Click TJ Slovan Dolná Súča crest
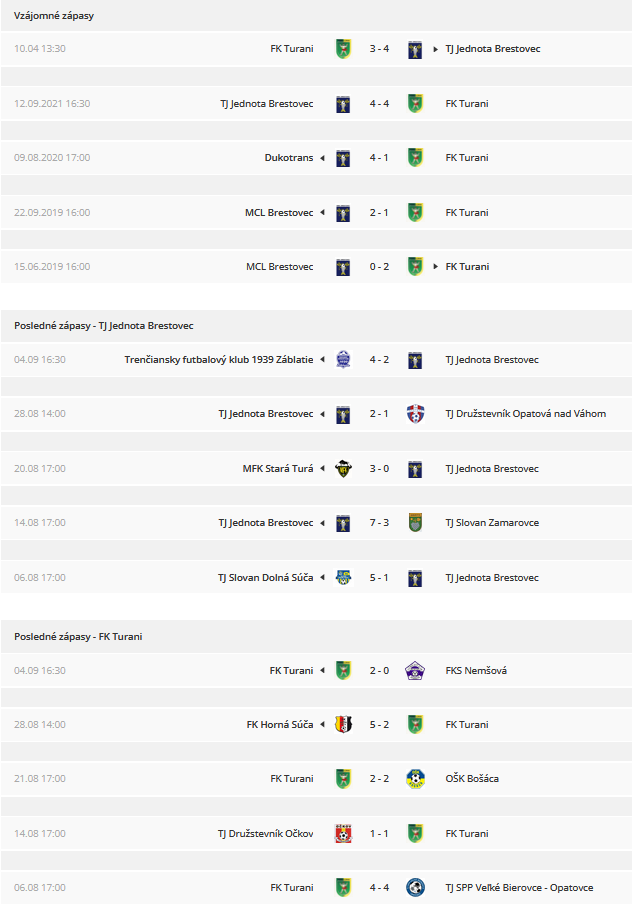The image size is (632, 924). click(343, 578)
